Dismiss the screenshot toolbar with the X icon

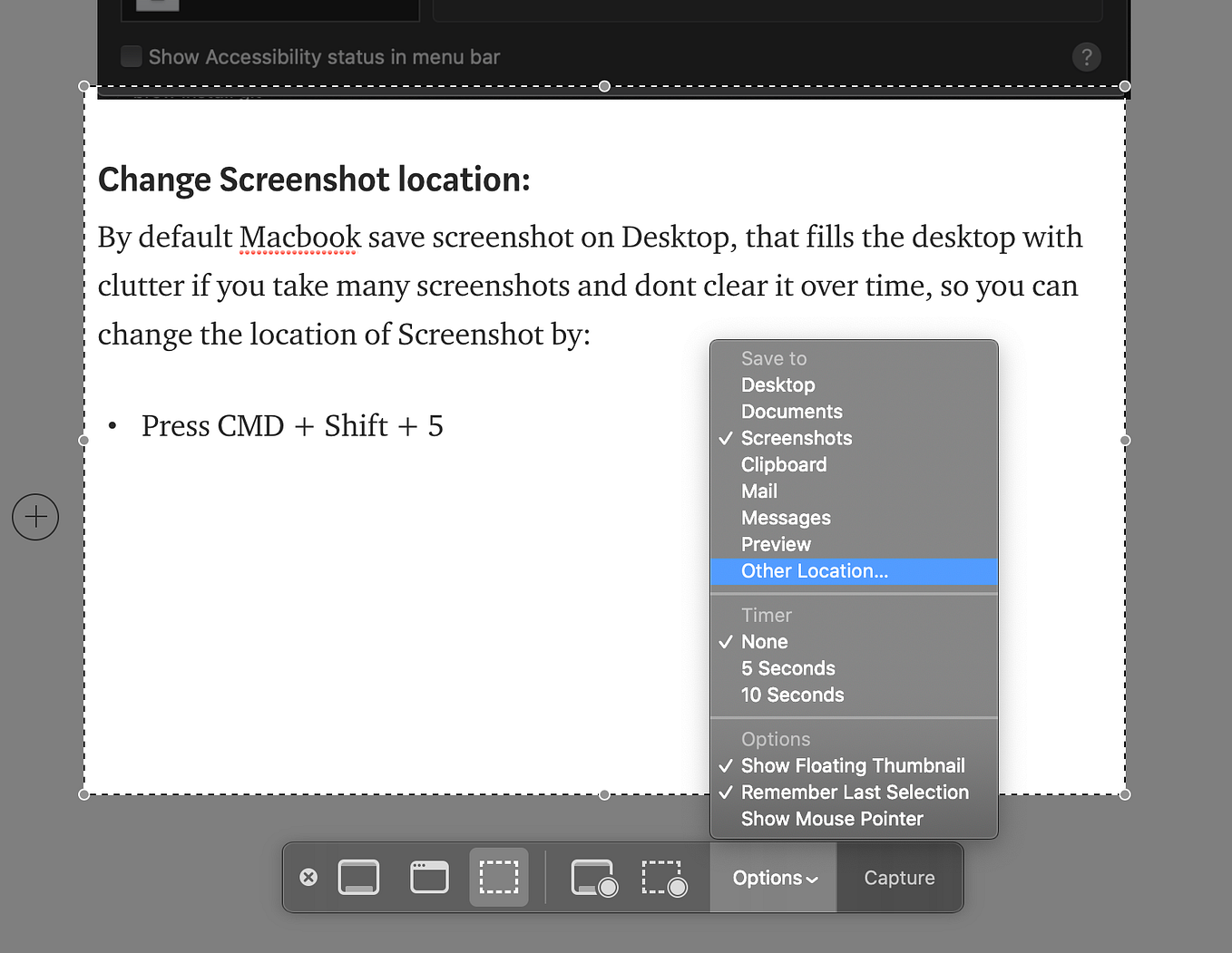(x=308, y=877)
